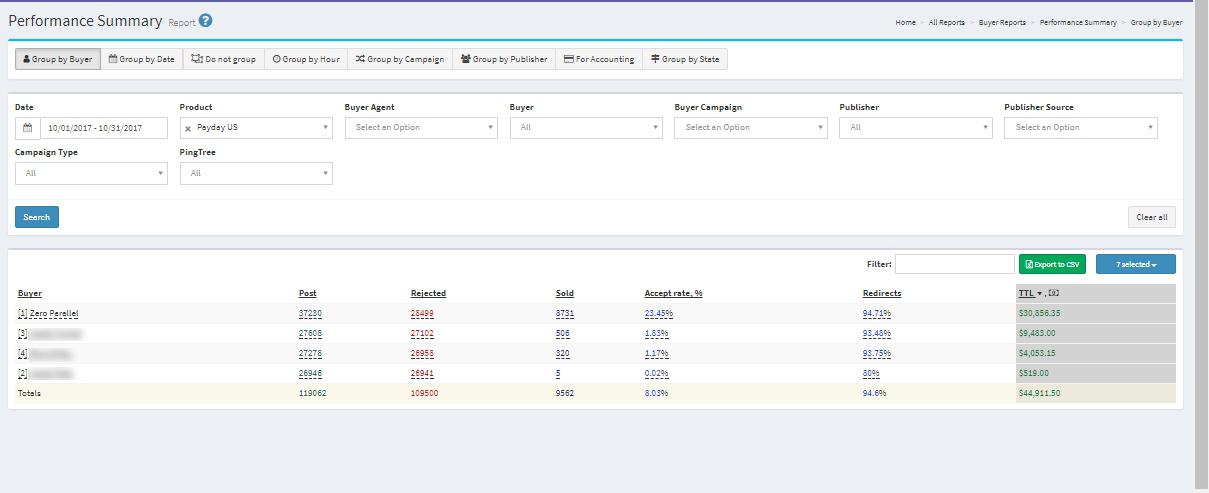The width and height of the screenshot is (1209, 493).
Task: Expand the Campaign Type dropdown
Action: pyautogui.click(x=91, y=174)
